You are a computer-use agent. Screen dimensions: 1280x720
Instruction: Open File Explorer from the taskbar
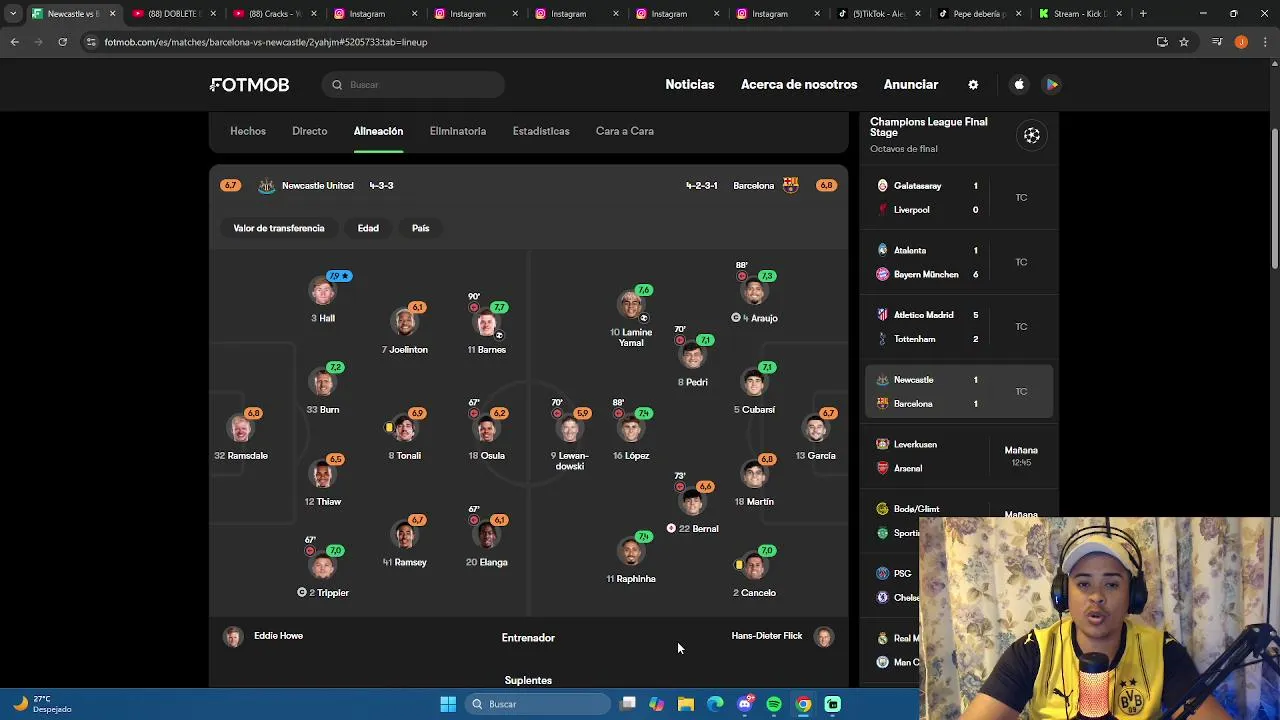[686, 704]
